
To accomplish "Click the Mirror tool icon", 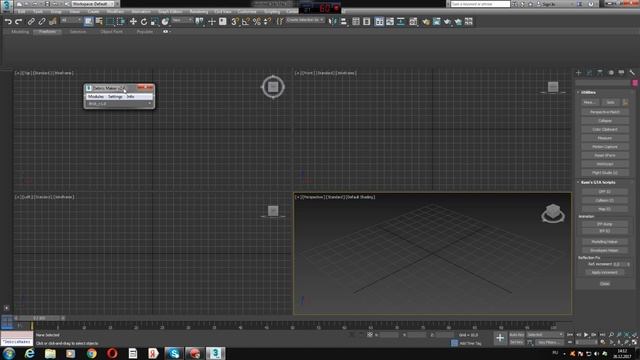I will pyautogui.click(x=333, y=22).
